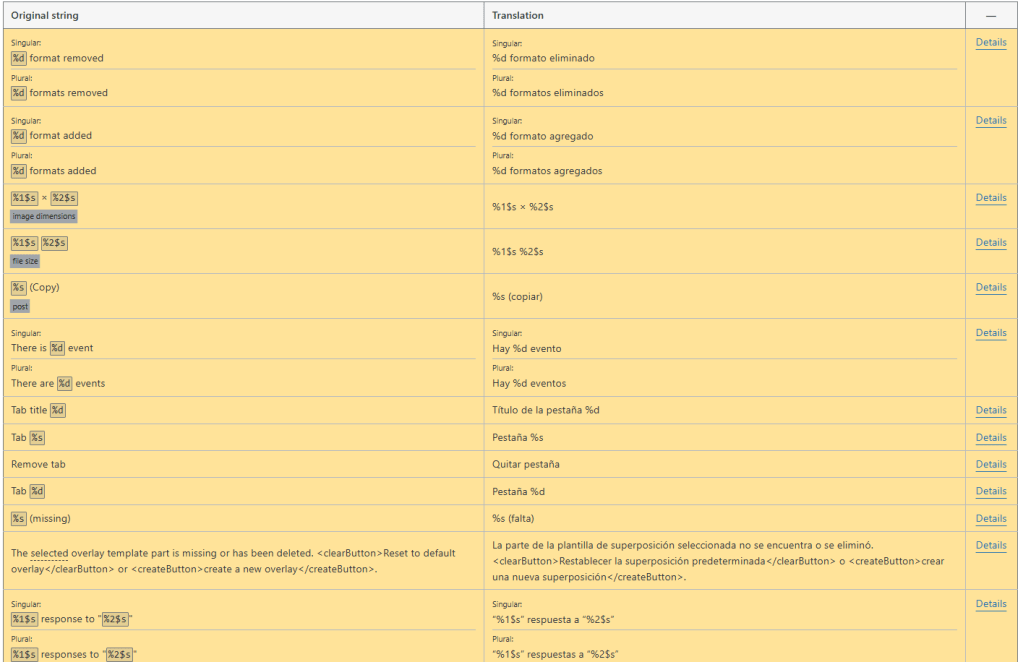Open Details for the "response to" string
The height and width of the screenshot is (662, 1023).
tap(990, 604)
